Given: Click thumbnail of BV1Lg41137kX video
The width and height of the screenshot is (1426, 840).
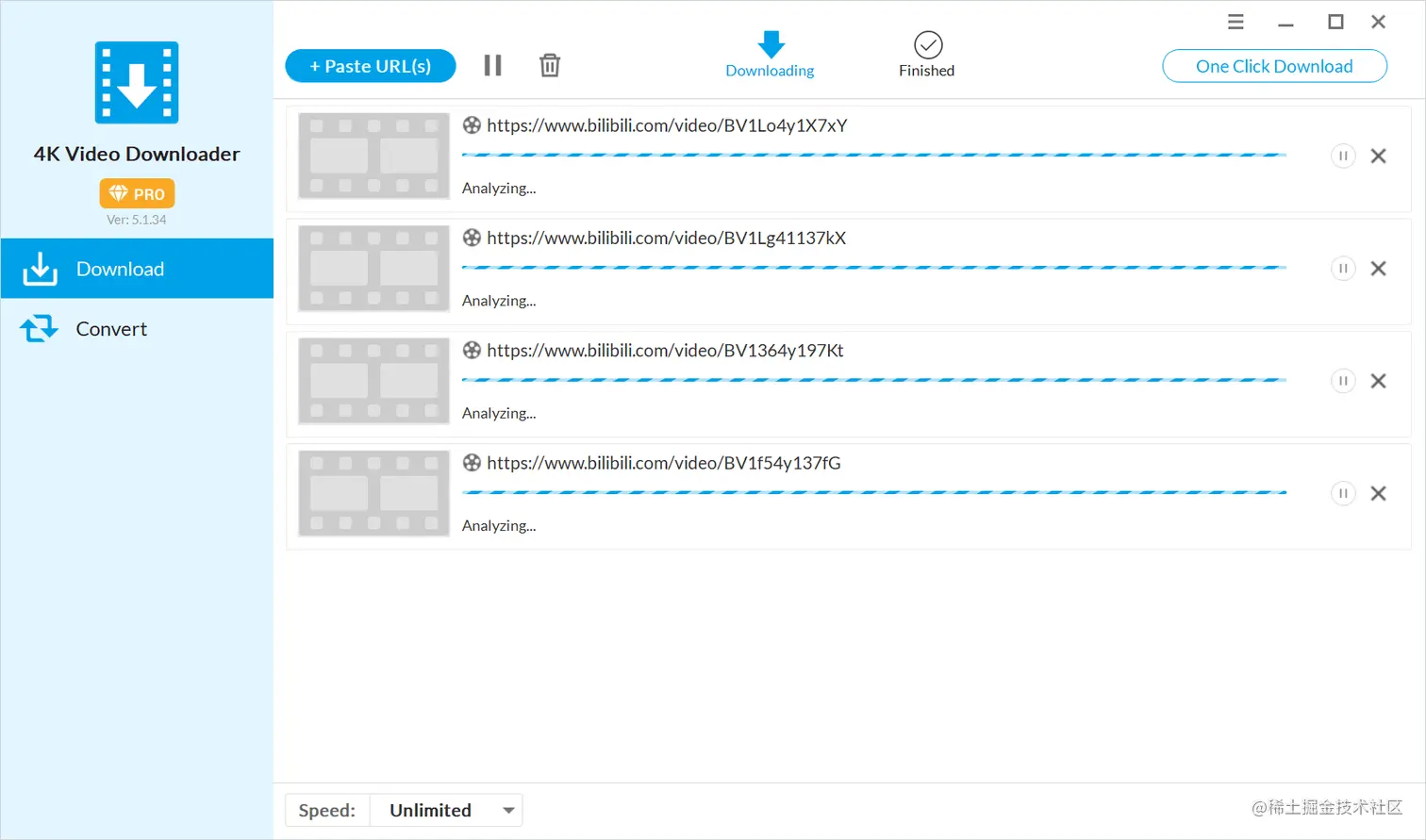Looking at the screenshot, I should tap(373, 269).
